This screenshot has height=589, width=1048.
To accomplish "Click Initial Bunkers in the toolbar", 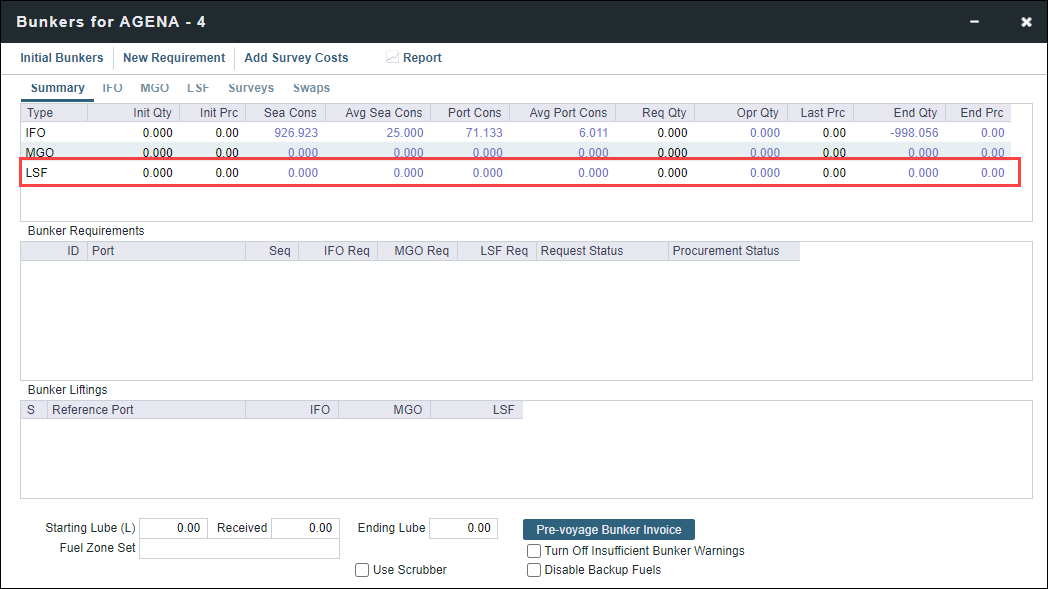I will point(62,58).
